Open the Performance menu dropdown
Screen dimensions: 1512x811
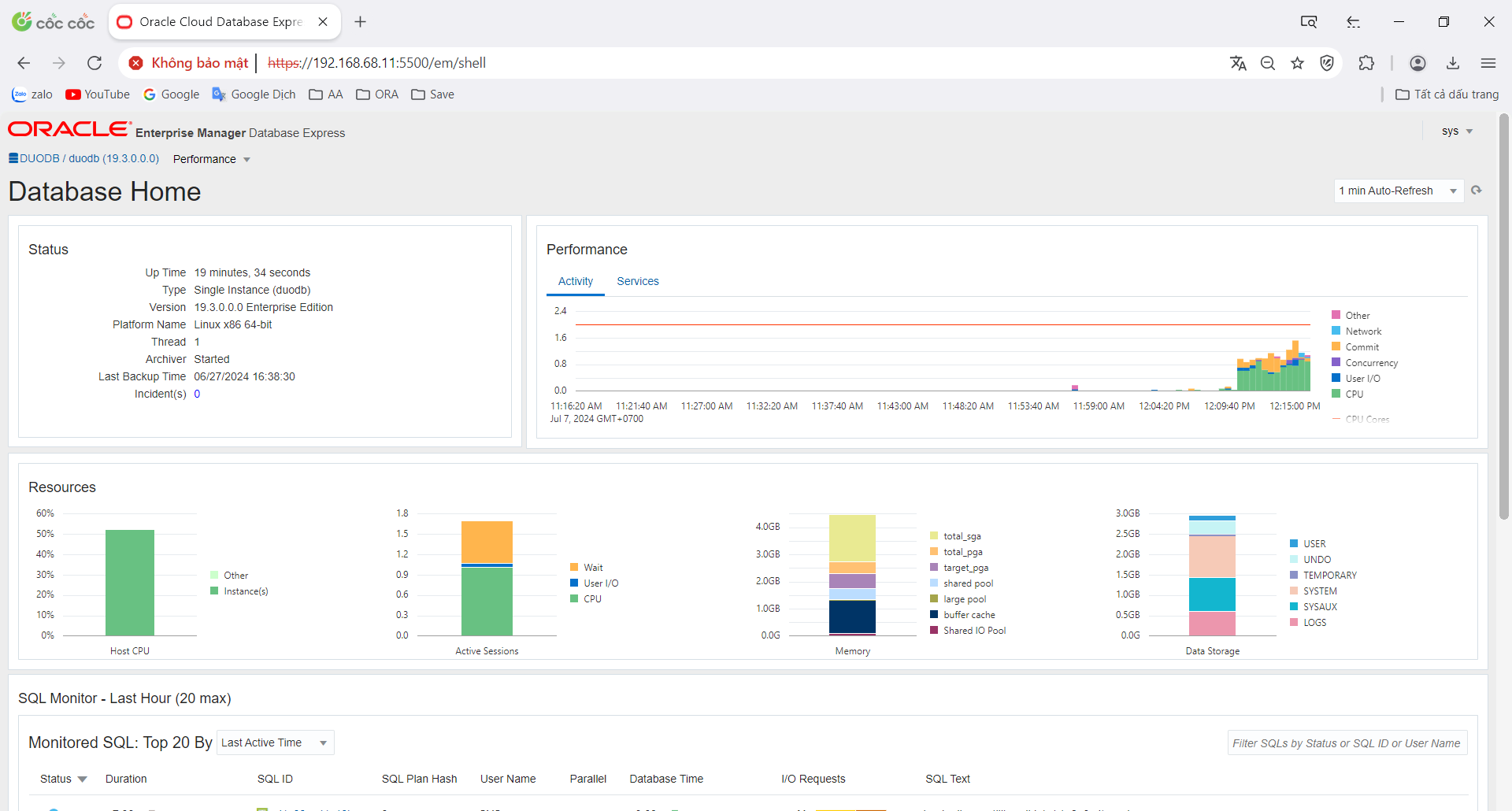click(211, 159)
